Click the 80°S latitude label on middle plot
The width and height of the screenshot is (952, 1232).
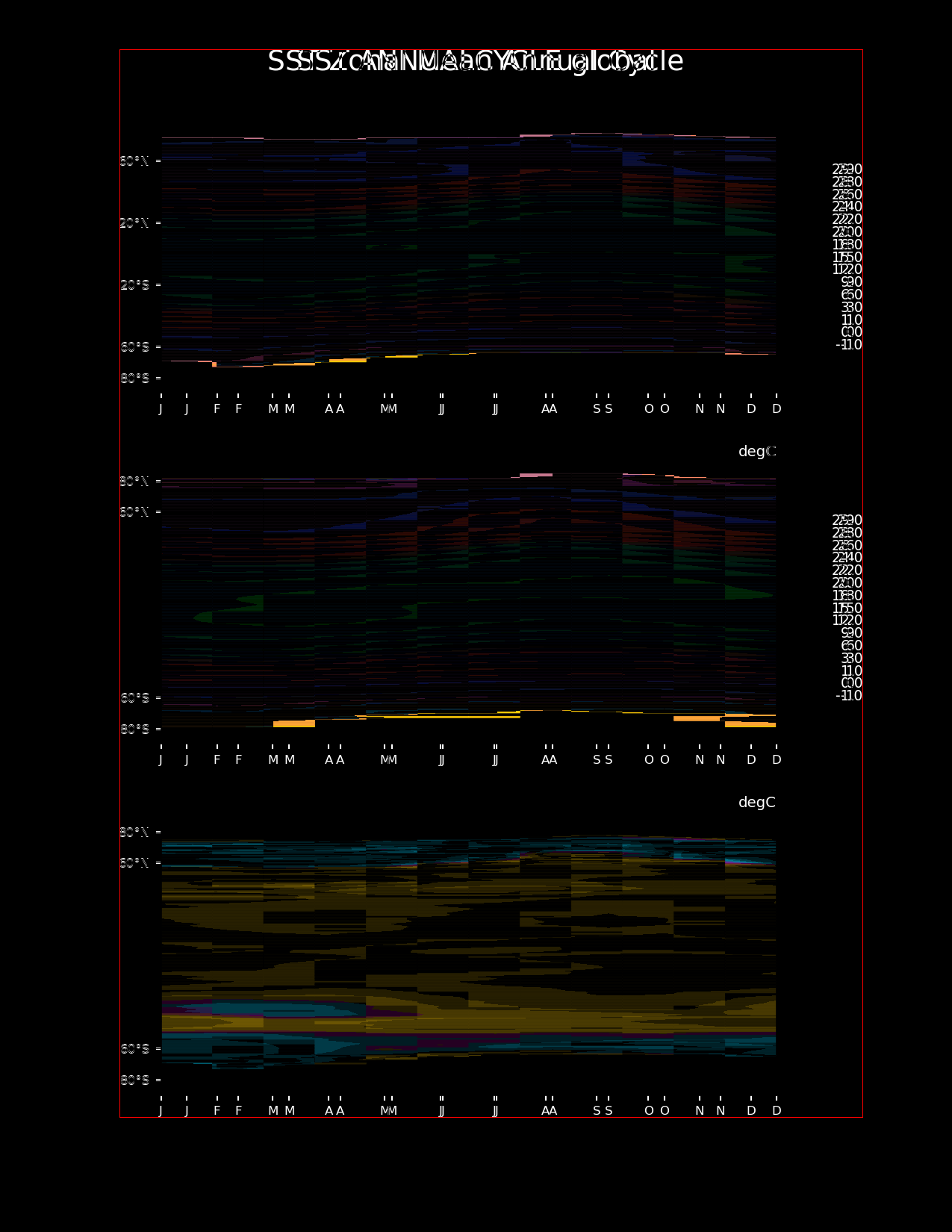134,729
